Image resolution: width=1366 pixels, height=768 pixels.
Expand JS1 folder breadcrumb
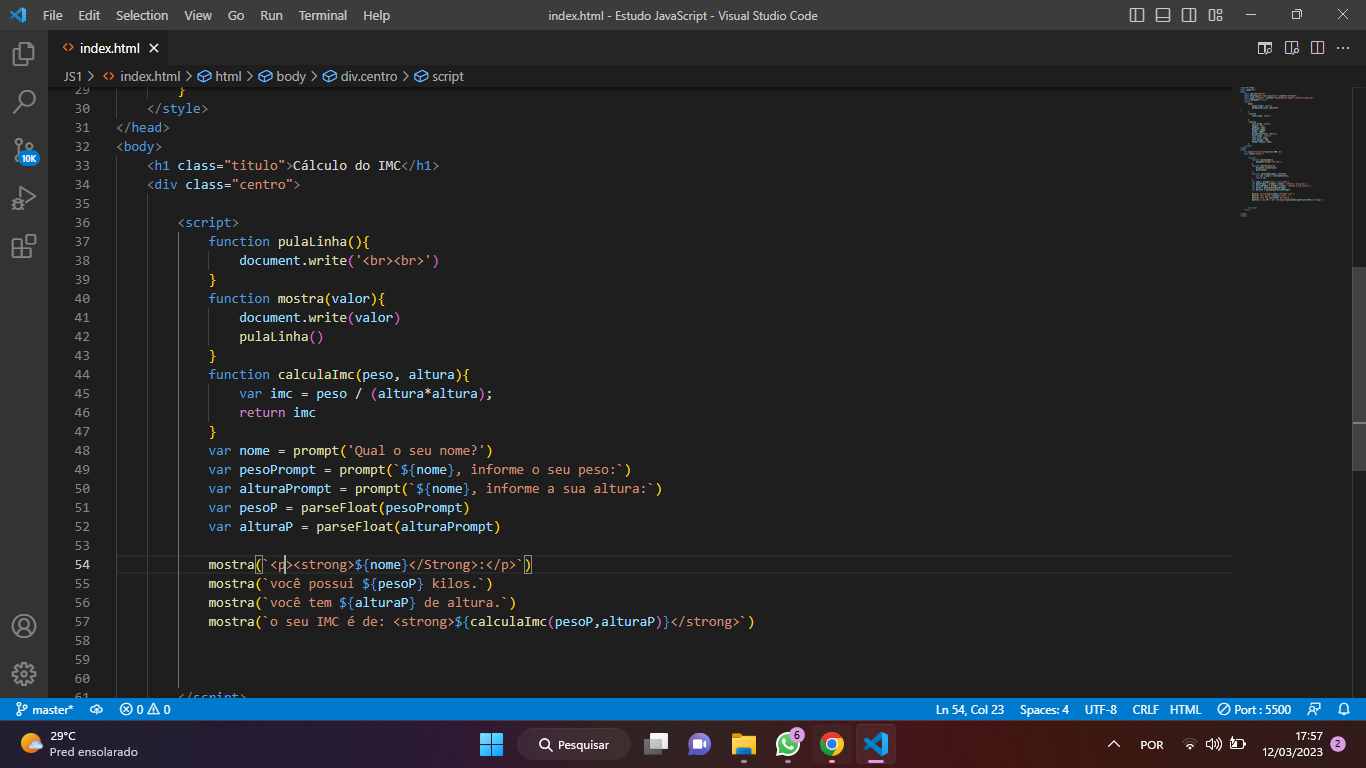click(73, 76)
